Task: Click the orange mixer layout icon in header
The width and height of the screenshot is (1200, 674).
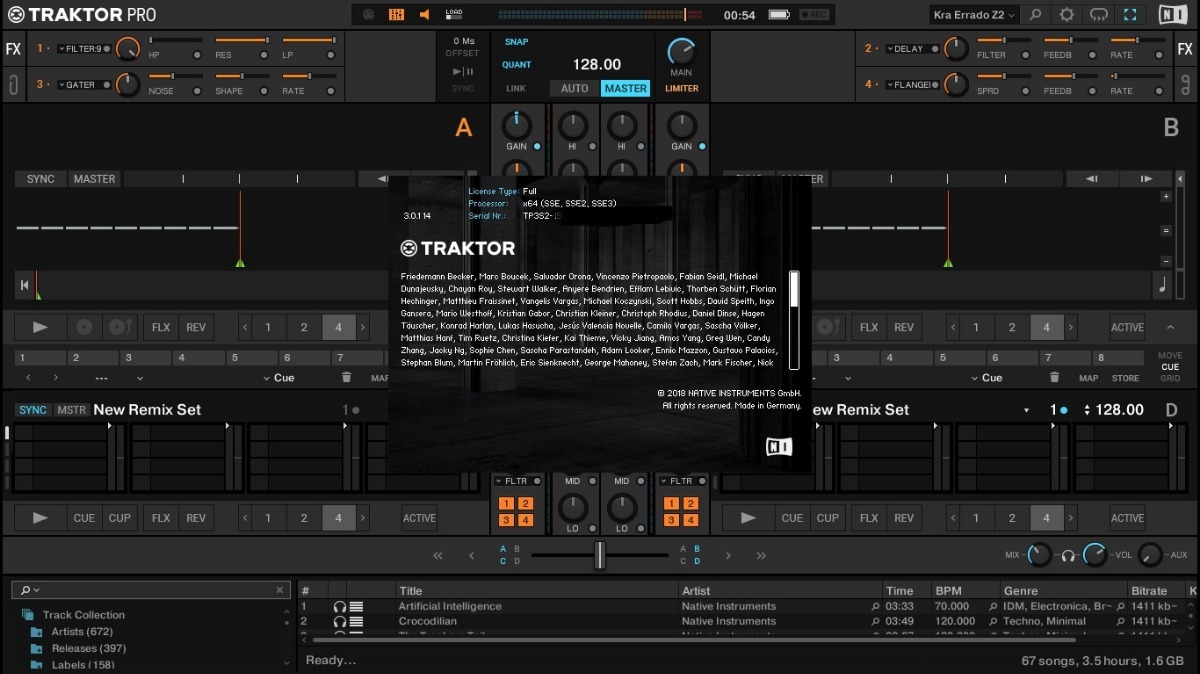Action: click(x=397, y=15)
